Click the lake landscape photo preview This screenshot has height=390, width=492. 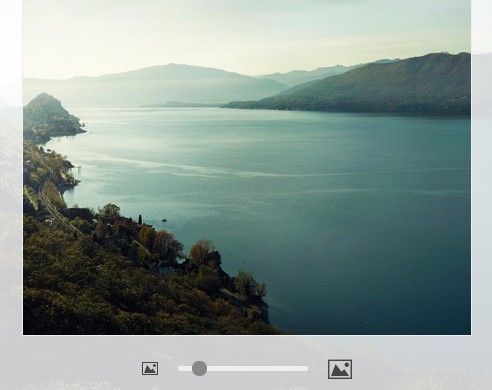247,167
